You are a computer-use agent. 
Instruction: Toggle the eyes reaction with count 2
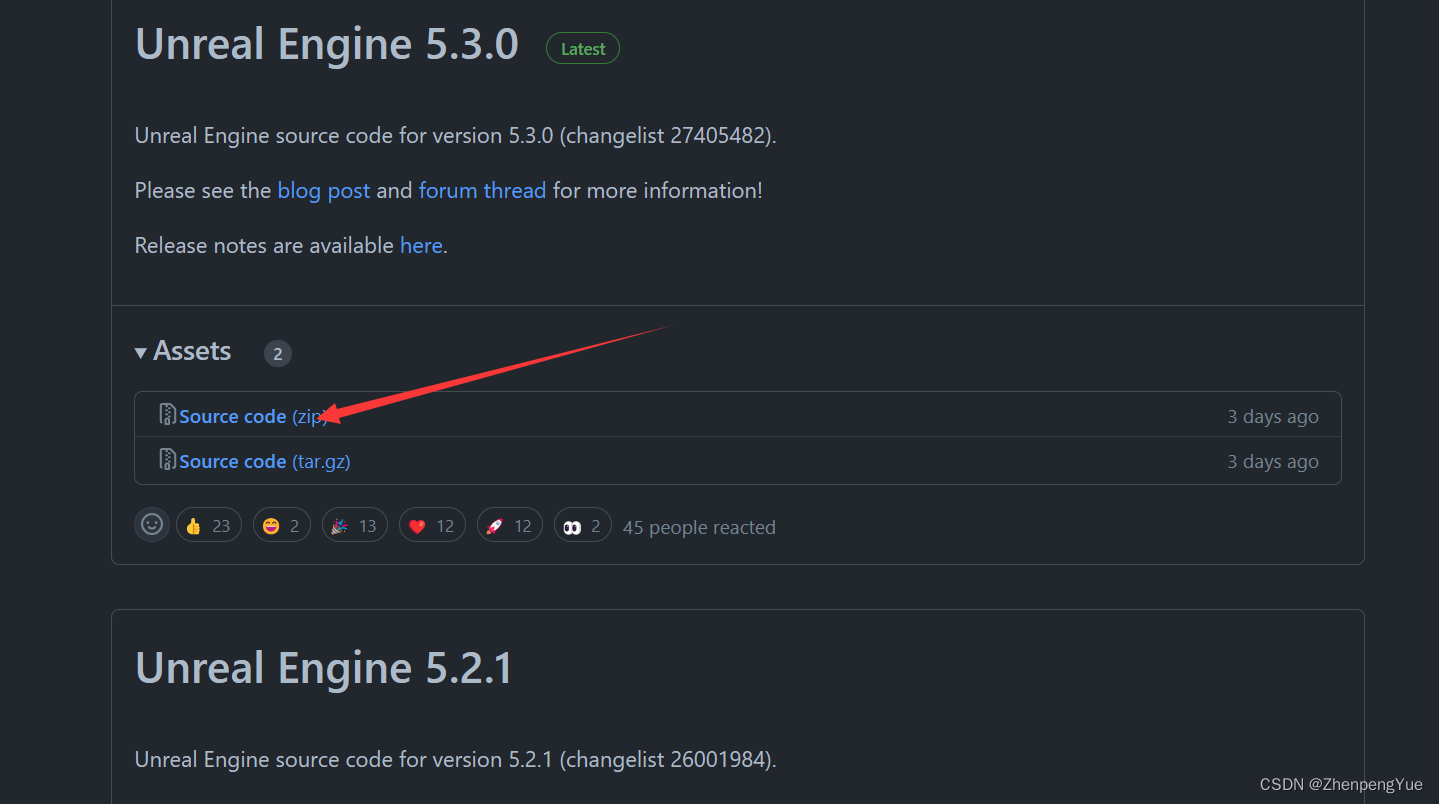[x=583, y=525]
